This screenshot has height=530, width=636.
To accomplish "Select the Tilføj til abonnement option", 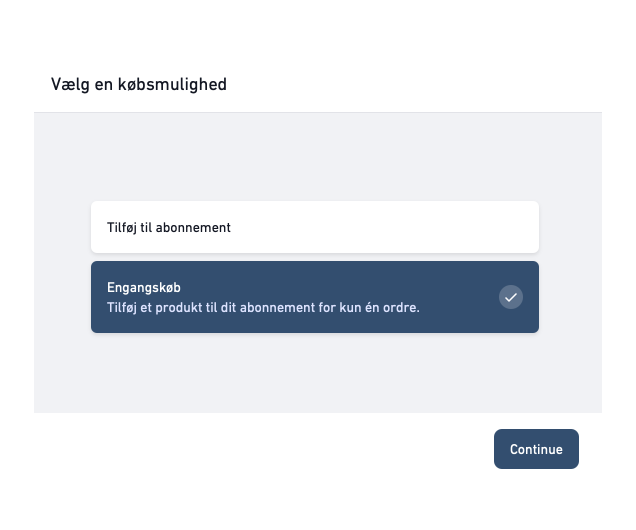I will pos(314,227).
